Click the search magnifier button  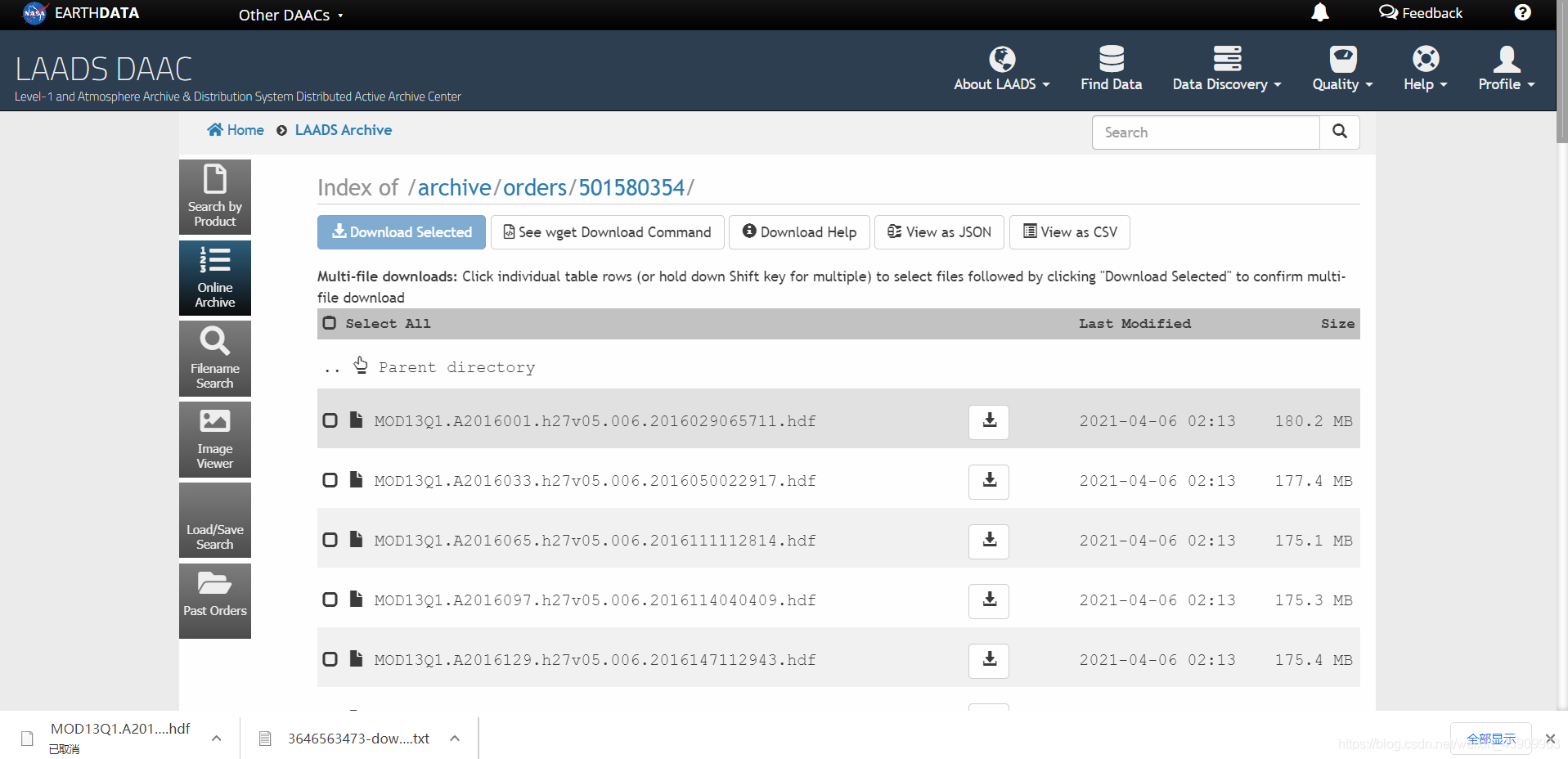coord(1340,132)
